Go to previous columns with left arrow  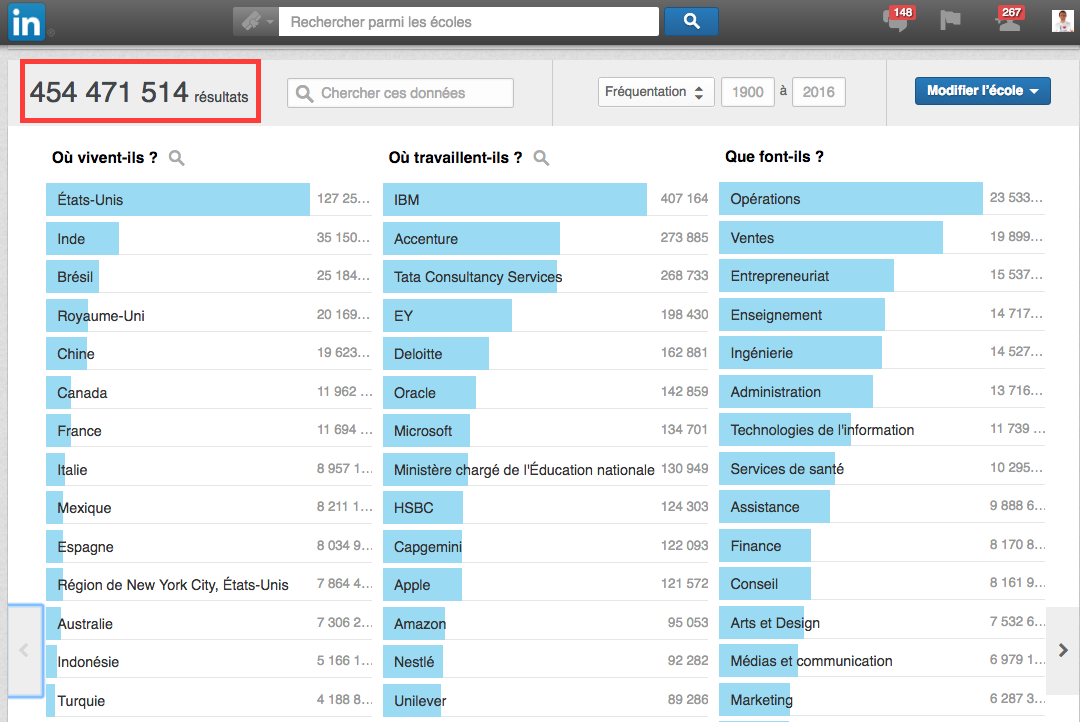pyautogui.click(x=25, y=650)
